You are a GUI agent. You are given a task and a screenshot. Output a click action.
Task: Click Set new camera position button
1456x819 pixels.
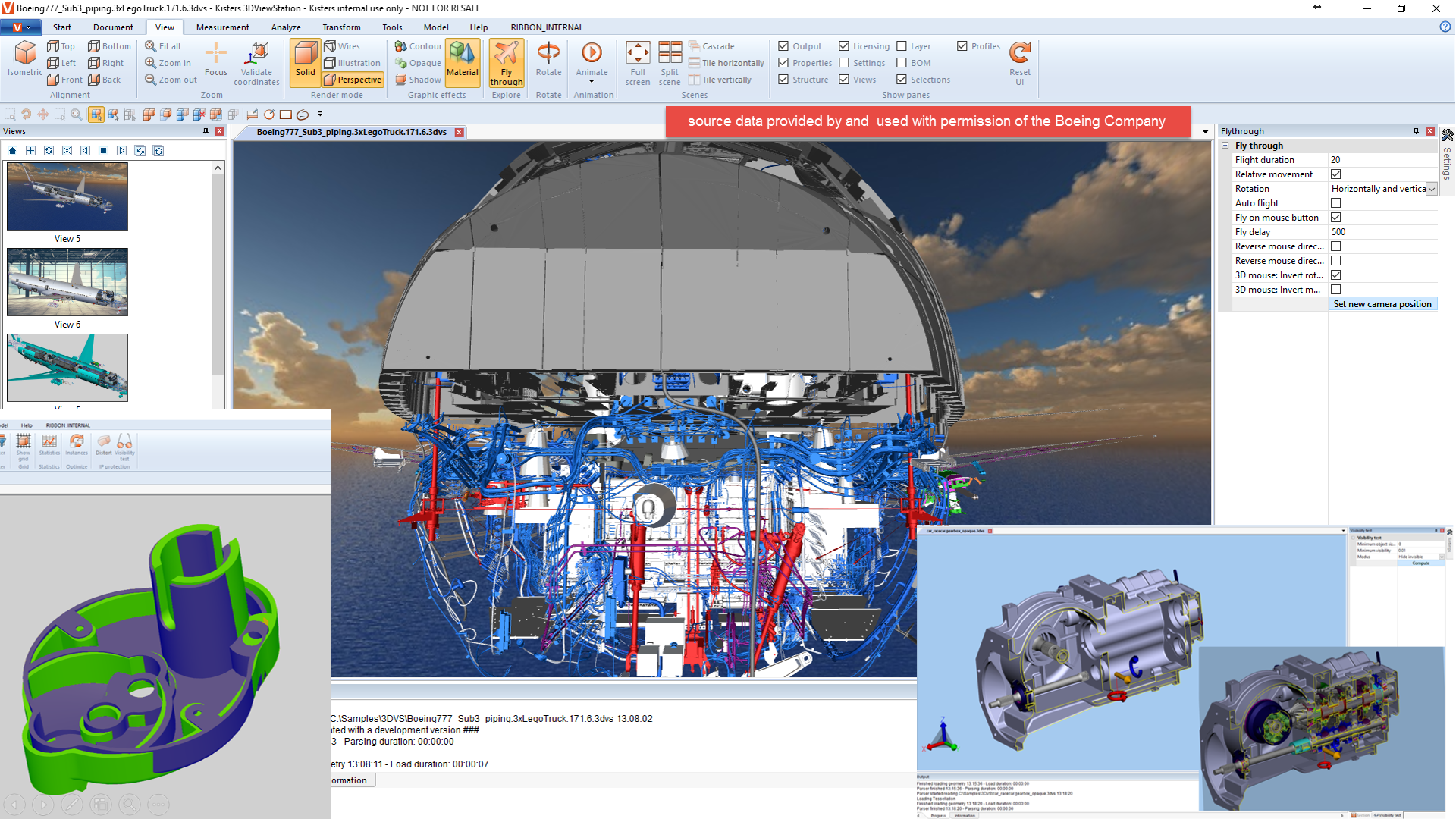point(1382,304)
